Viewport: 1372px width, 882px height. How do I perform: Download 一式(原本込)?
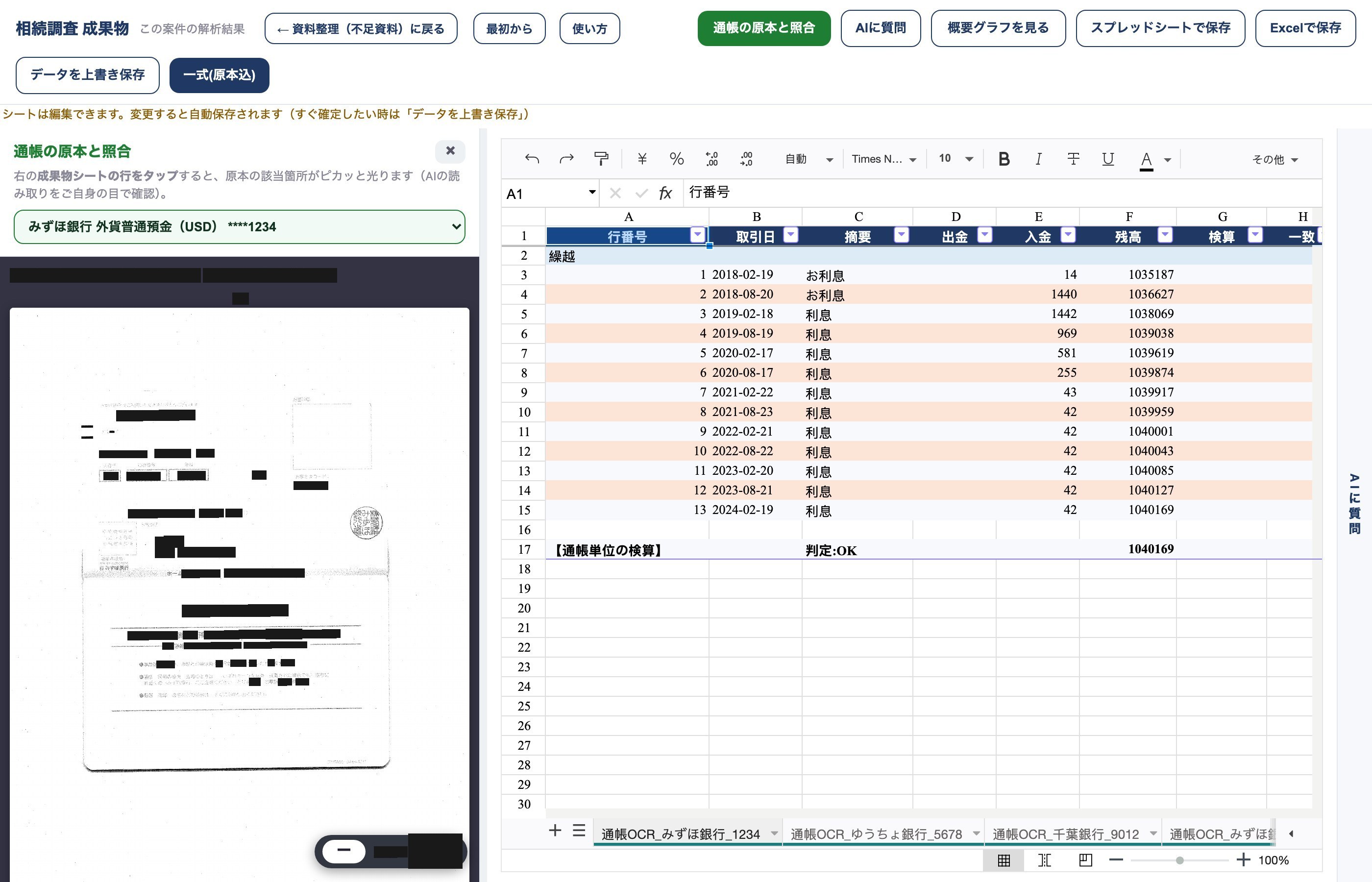[x=220, y=75]
